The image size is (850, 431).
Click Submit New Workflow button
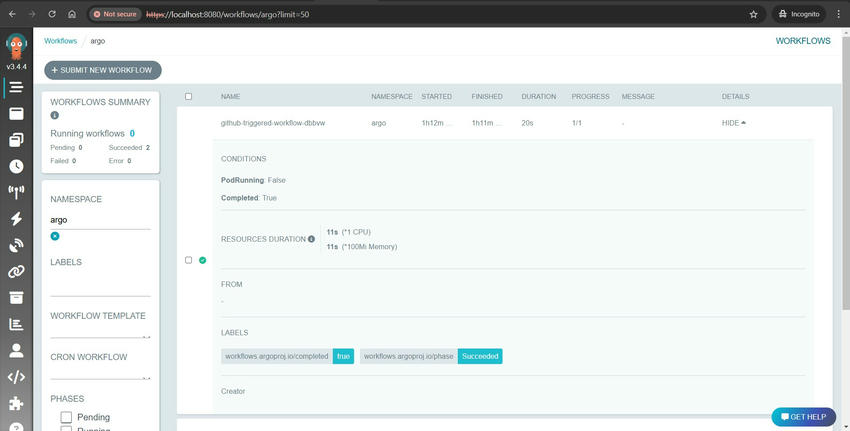pos(103,70)
